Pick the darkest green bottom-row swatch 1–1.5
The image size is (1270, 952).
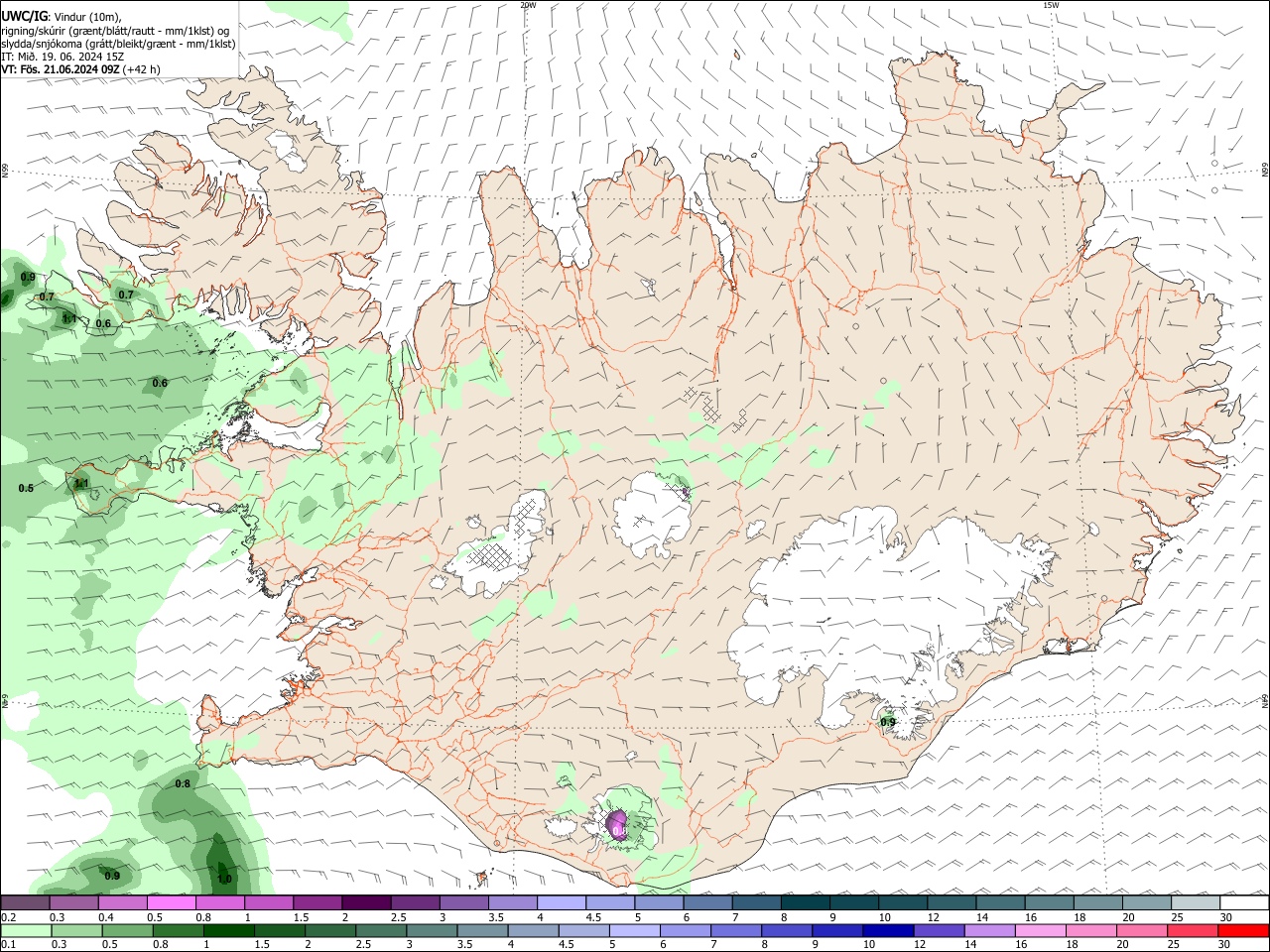click(x=229, y=930)
